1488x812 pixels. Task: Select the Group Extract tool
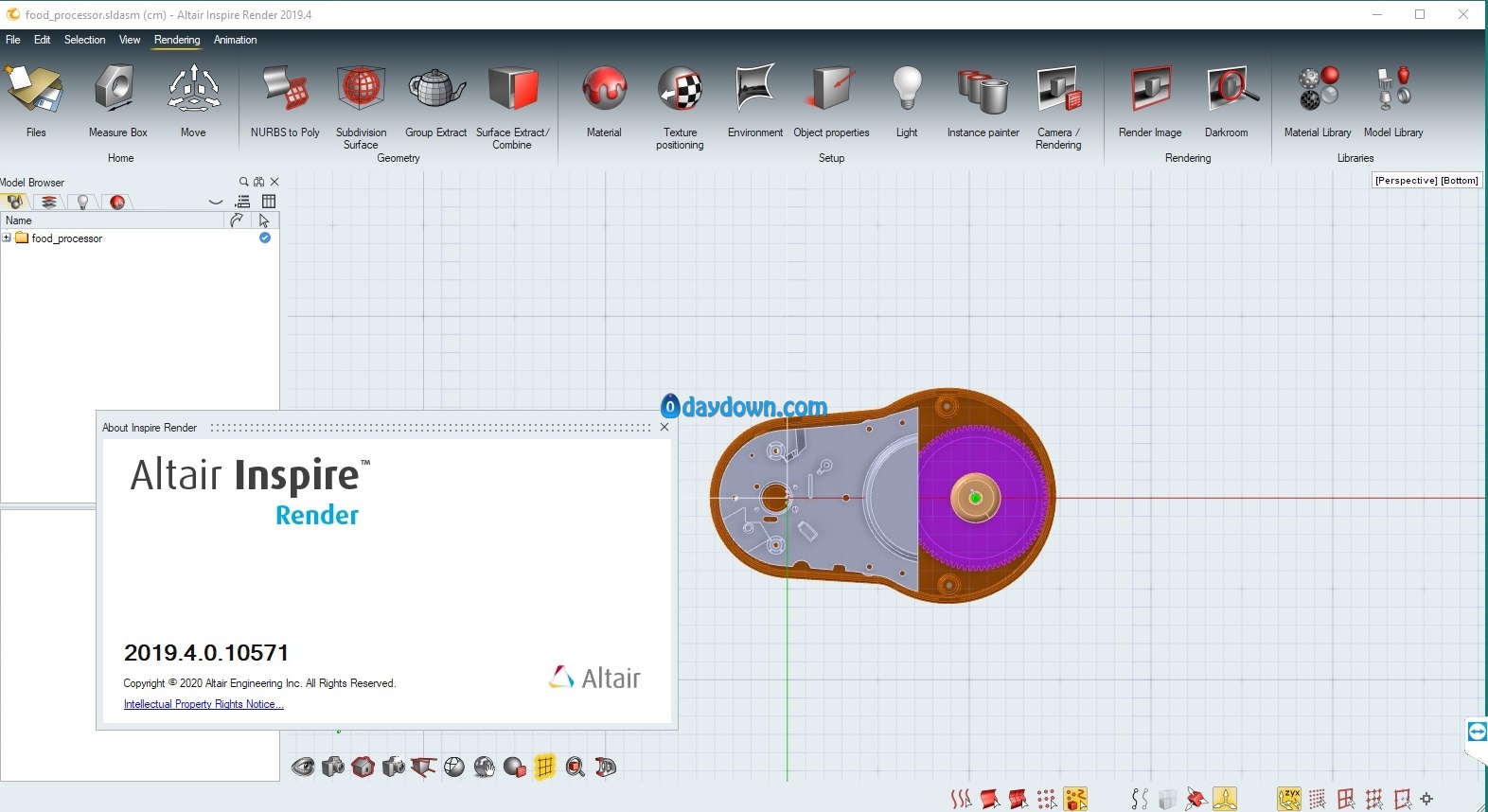pyautogui.click(x=435, y=100)
